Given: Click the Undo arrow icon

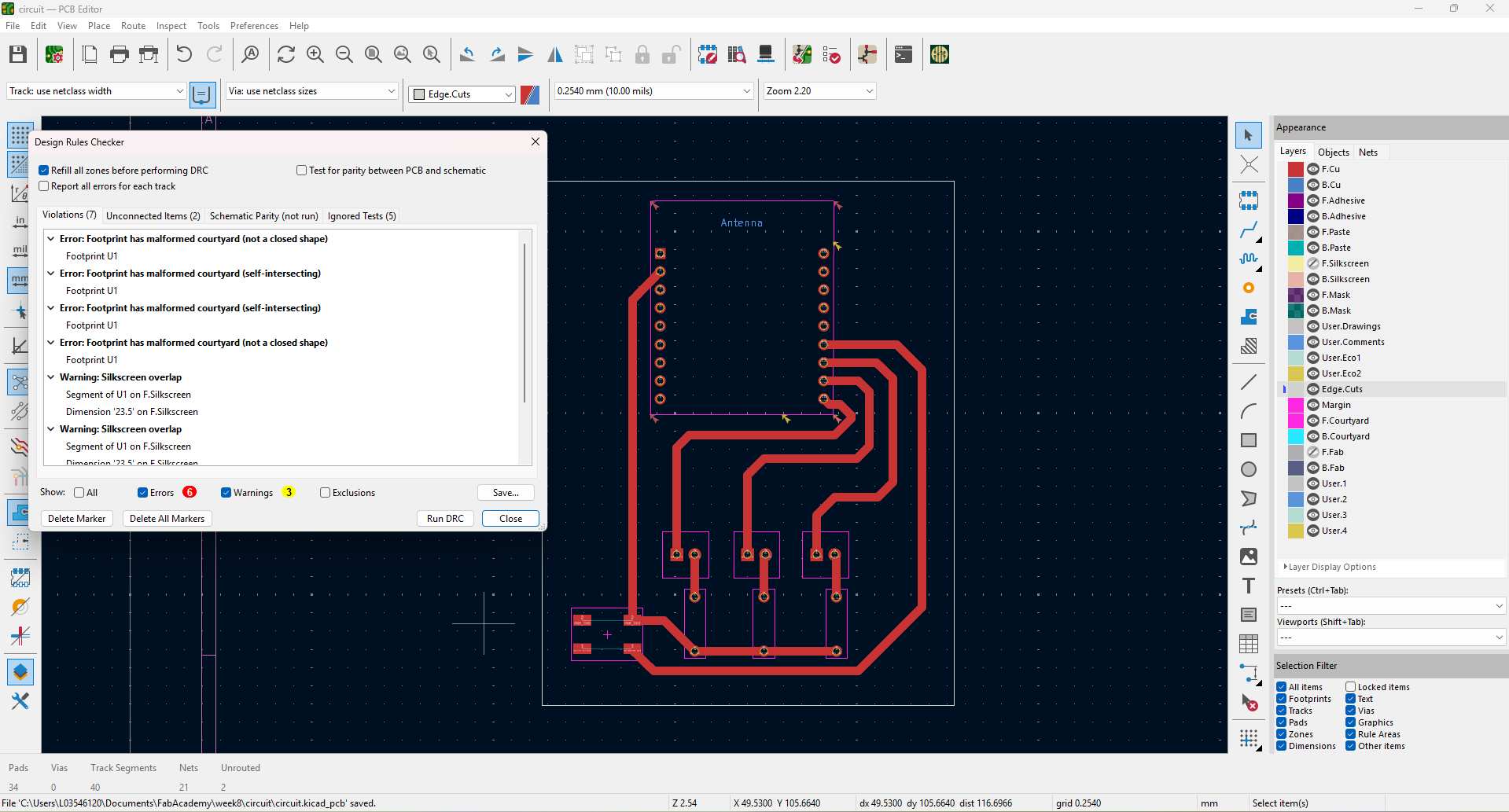Looking at the screenshot, I should 184,54.
